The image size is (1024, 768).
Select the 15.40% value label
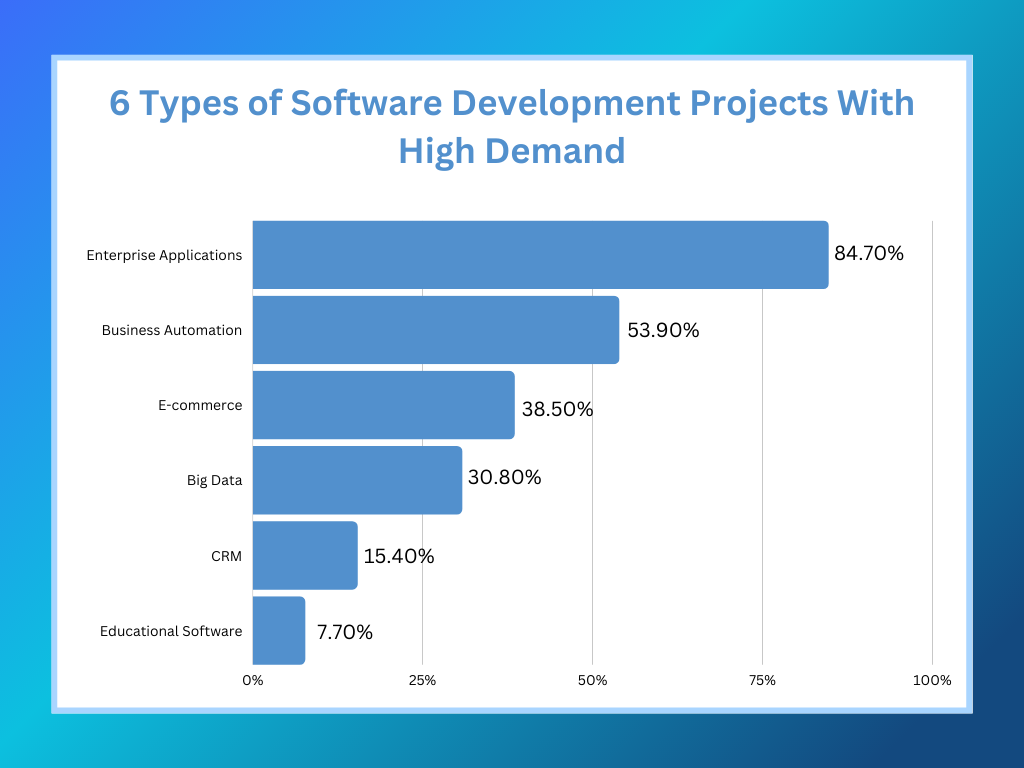click(x=400, y=556)
